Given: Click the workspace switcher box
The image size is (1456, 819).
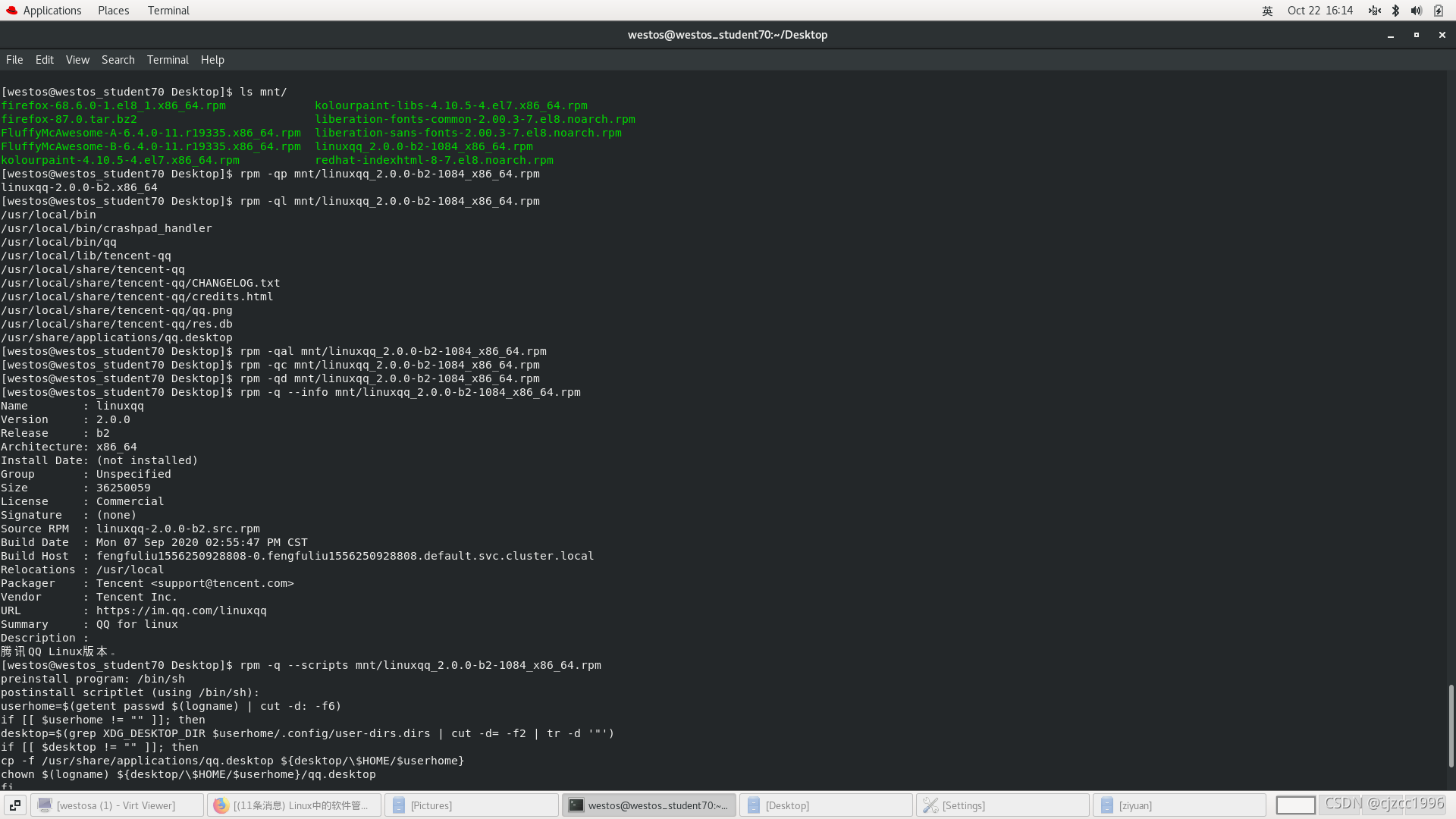Looking at the screenshot, I should 1295,805.
